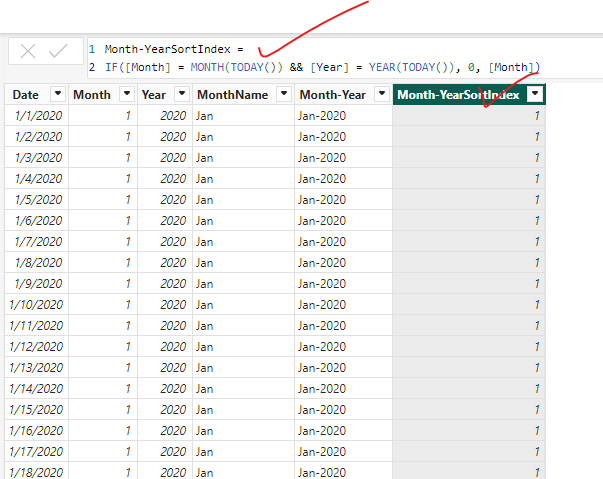Select date cell 1/6/2020
The image size is (603, 479).
pyautogui.click(x=38, y=221)
